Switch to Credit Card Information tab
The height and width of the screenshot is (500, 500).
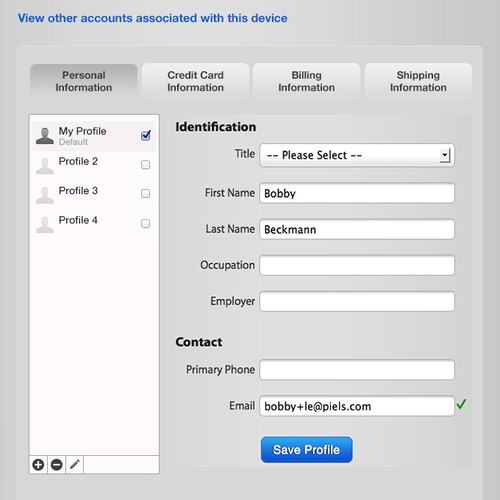tap(195, 81)
